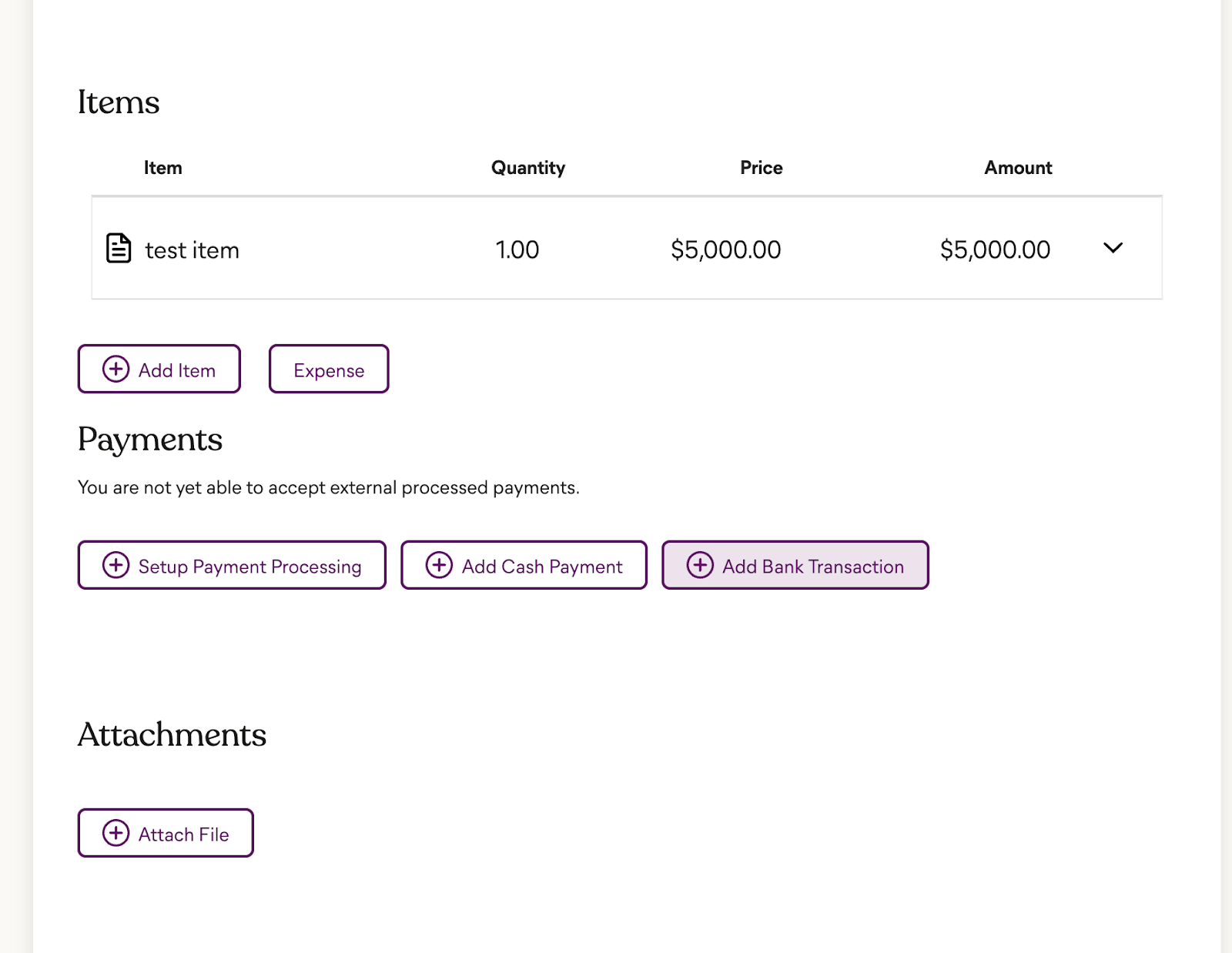
Task: Click the $5,000.00 value under Amount
Action: coord(995,249)
